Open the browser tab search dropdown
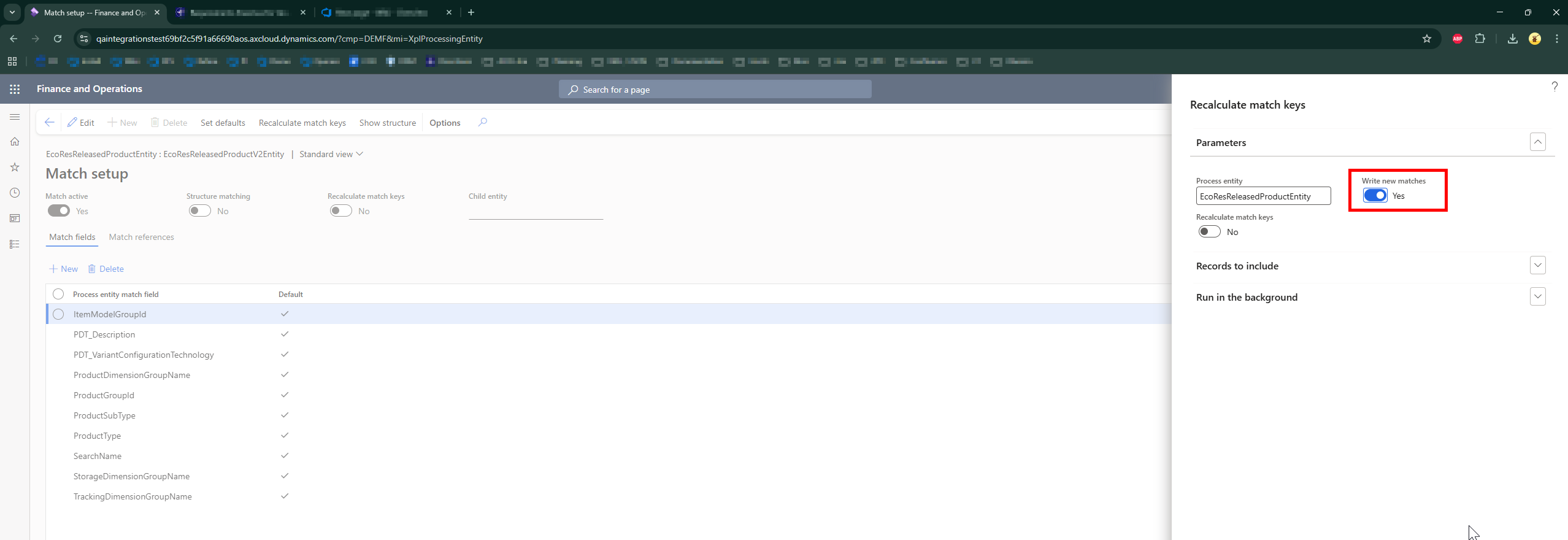 12,12
